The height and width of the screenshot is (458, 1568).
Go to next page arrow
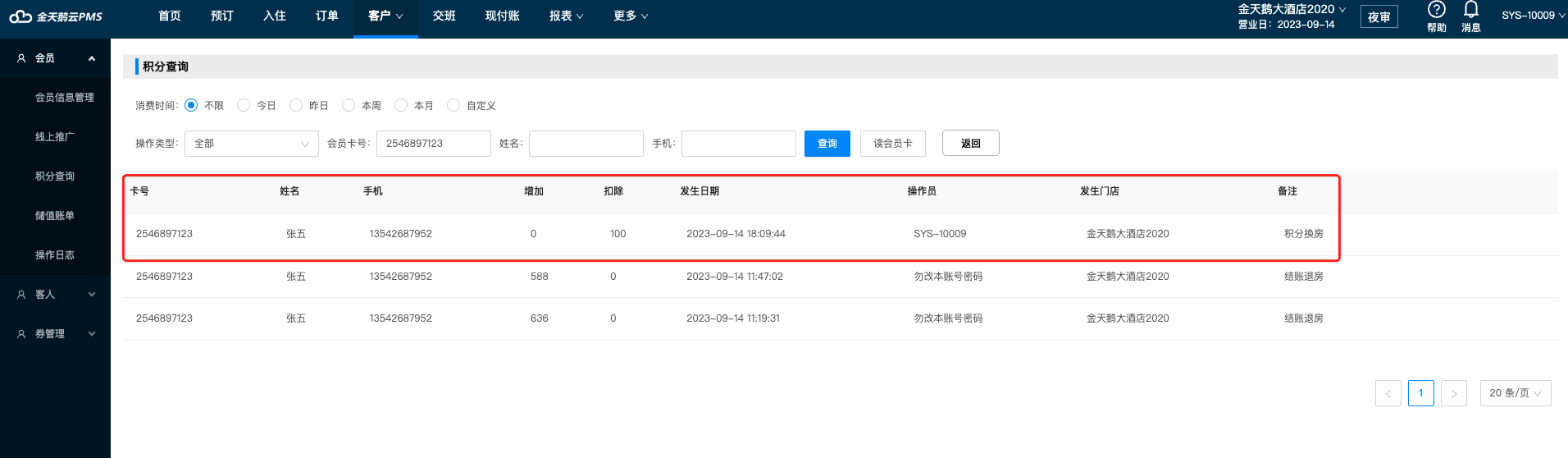(1453, 393)
